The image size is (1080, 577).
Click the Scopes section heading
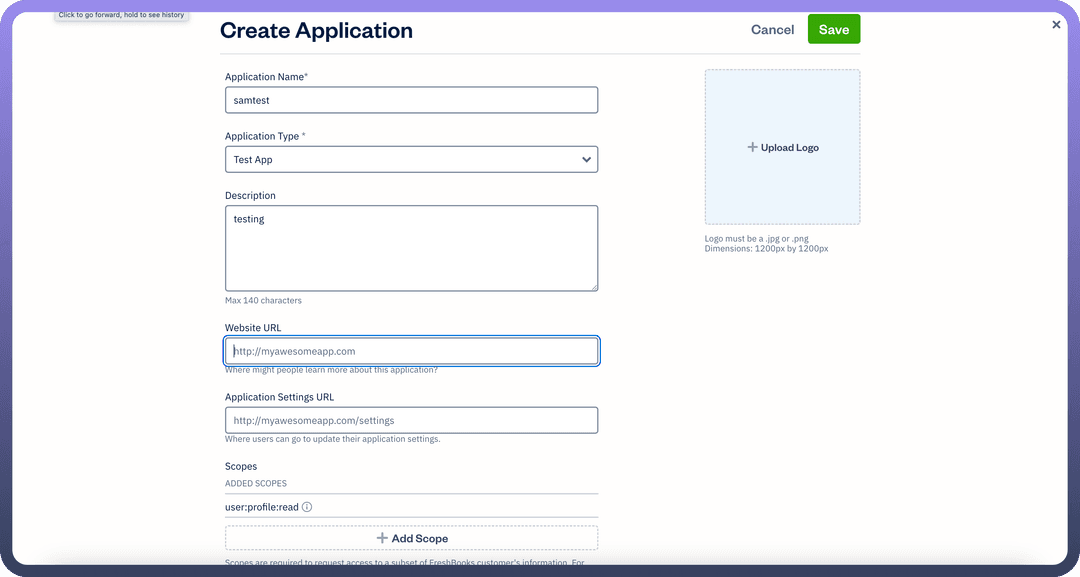click(241, 466)
